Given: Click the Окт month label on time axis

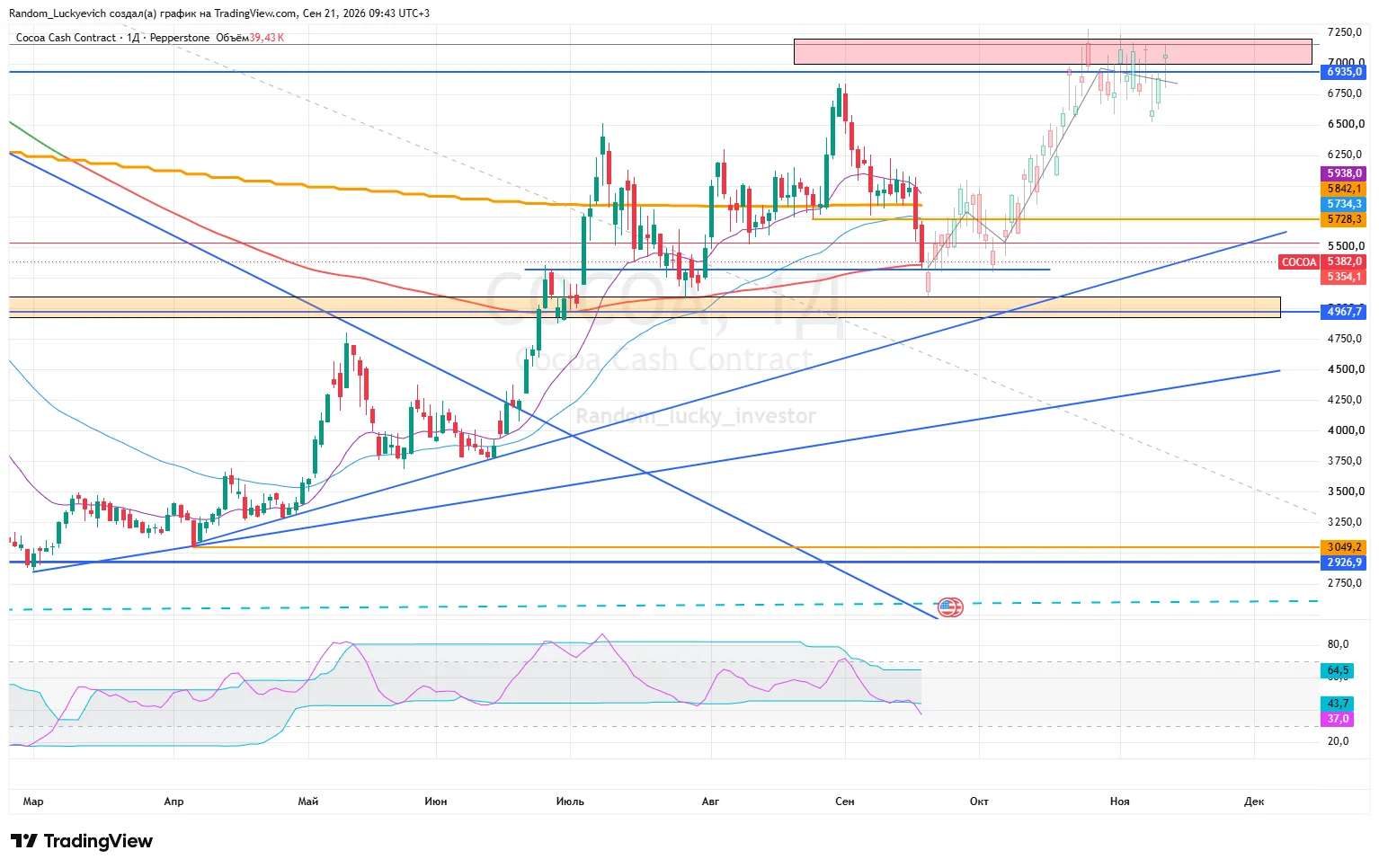Looking at the screenshot, I should click(x=979, y=802).
